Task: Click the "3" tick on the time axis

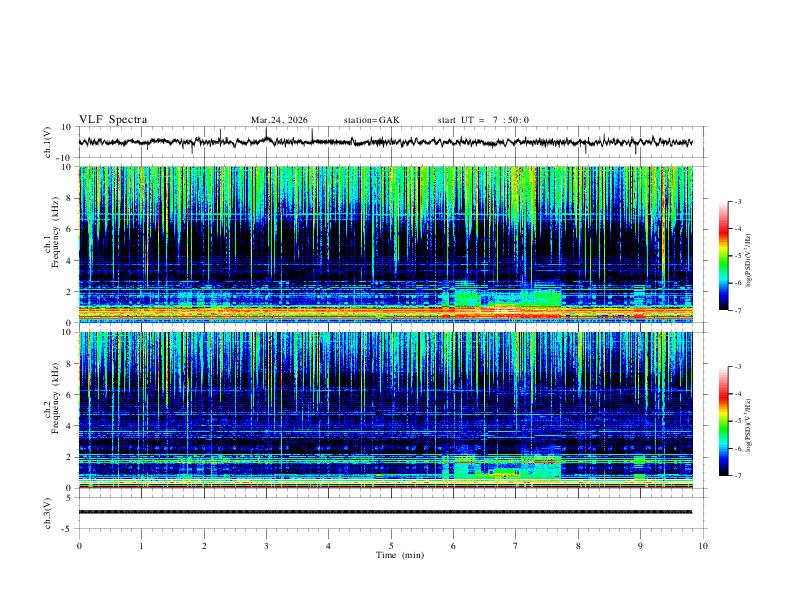Action: 266,546
